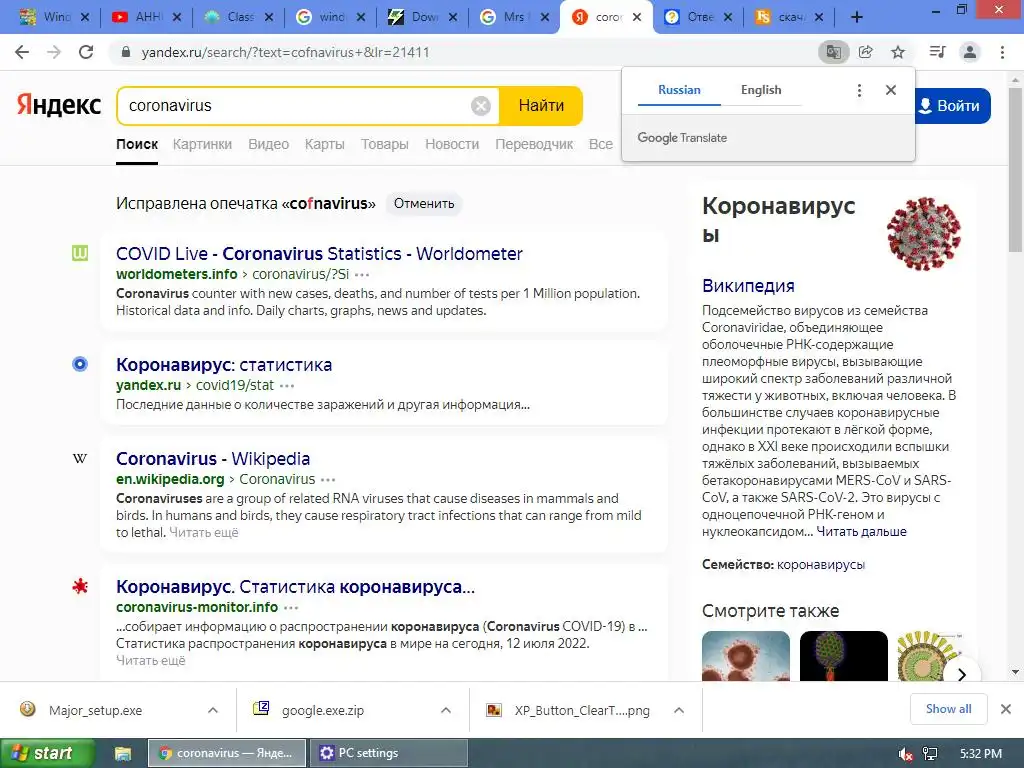
Task: Click the Worldometer result favicon
Action: [x=80, y=253]
